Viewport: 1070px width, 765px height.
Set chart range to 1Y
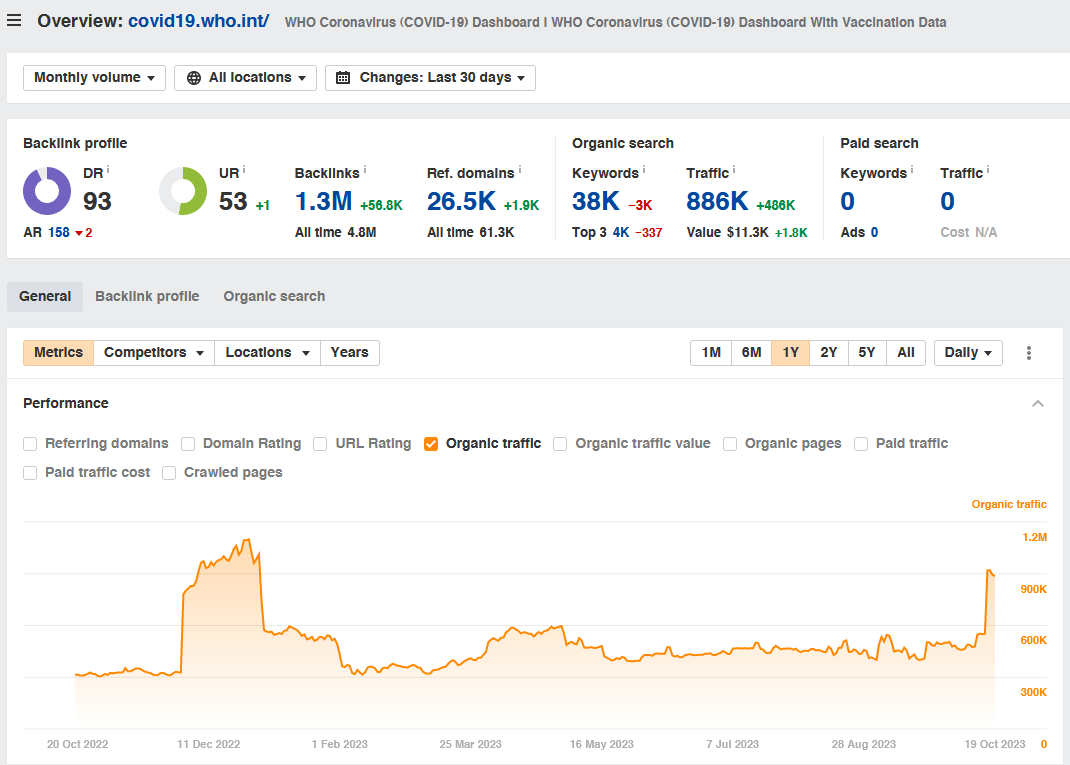tap(790, 353)
